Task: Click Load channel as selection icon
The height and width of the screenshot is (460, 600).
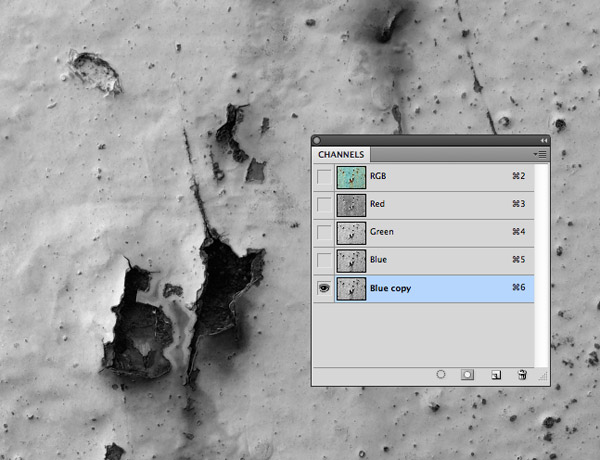Action: click(440, 374)
